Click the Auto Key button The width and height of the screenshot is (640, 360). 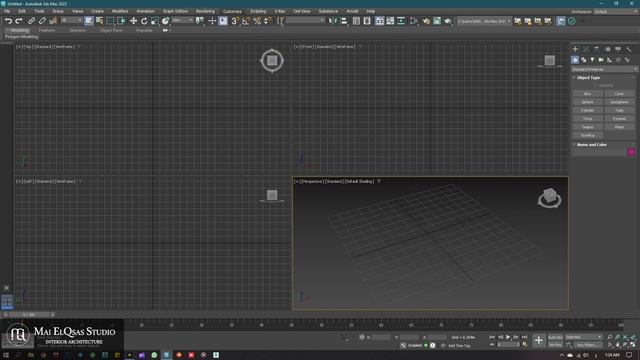pos(555,338)
